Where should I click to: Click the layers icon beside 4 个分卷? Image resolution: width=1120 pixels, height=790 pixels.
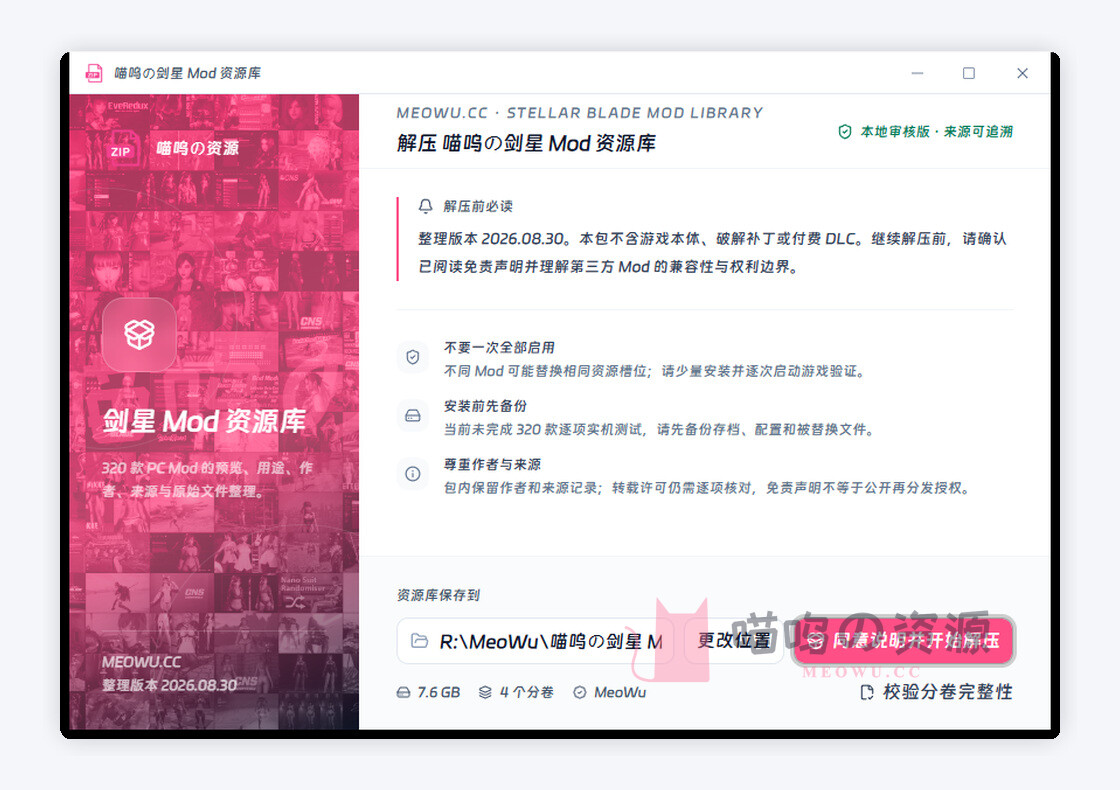coord(485,692)
